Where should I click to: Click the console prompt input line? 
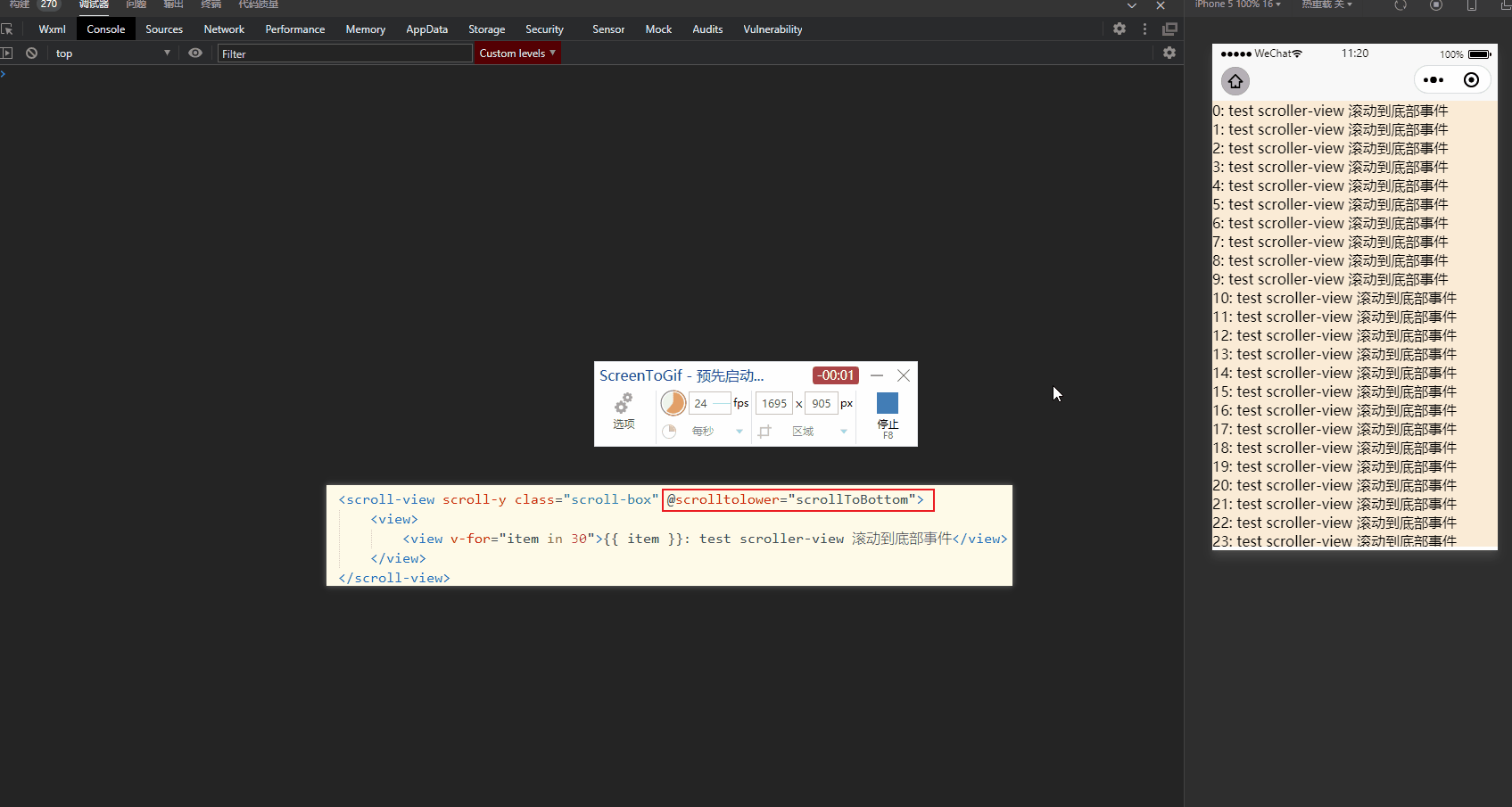tap(591, 74)
